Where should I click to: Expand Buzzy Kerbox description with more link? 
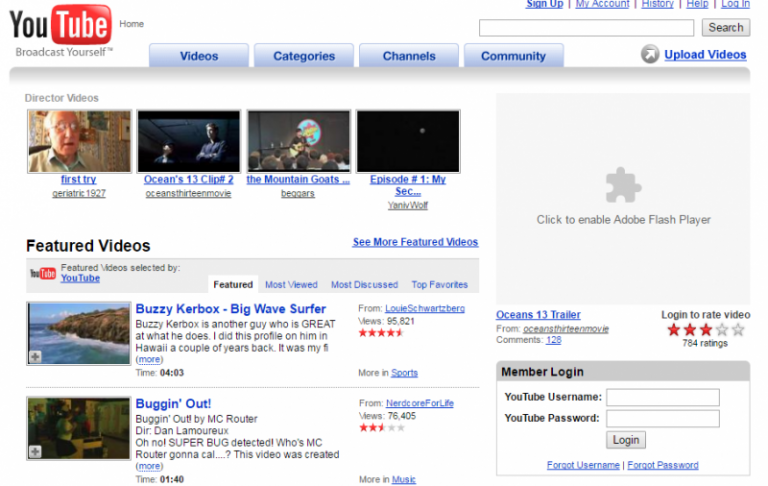point(149,359)
